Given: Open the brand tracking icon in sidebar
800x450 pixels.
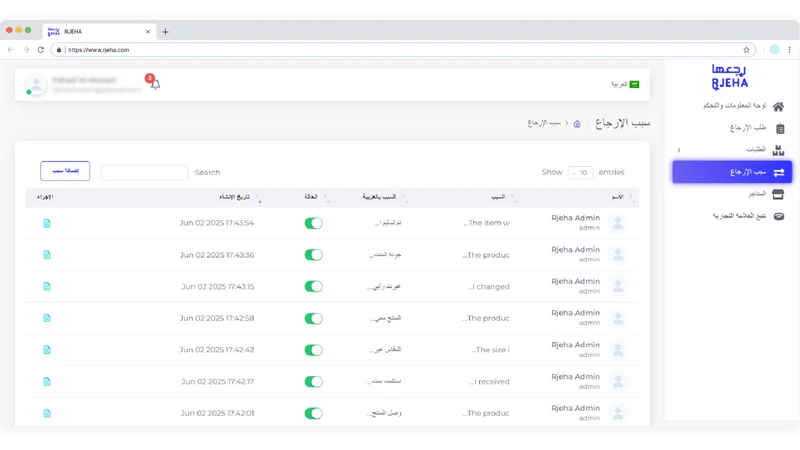Looking at the screenshot, I should pos(779,216).
